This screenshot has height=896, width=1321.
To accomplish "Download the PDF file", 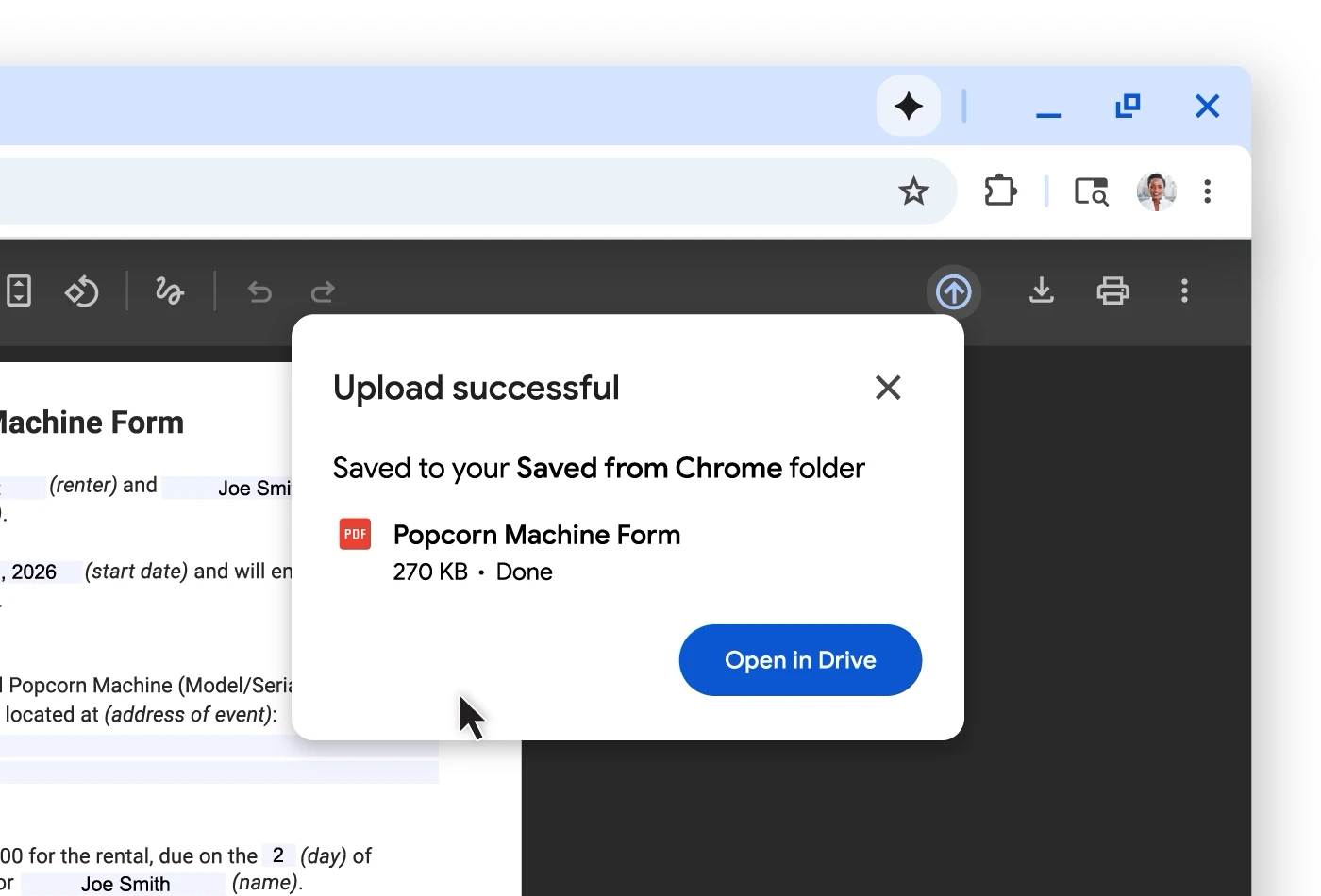I will click(x=1041, y=290).
